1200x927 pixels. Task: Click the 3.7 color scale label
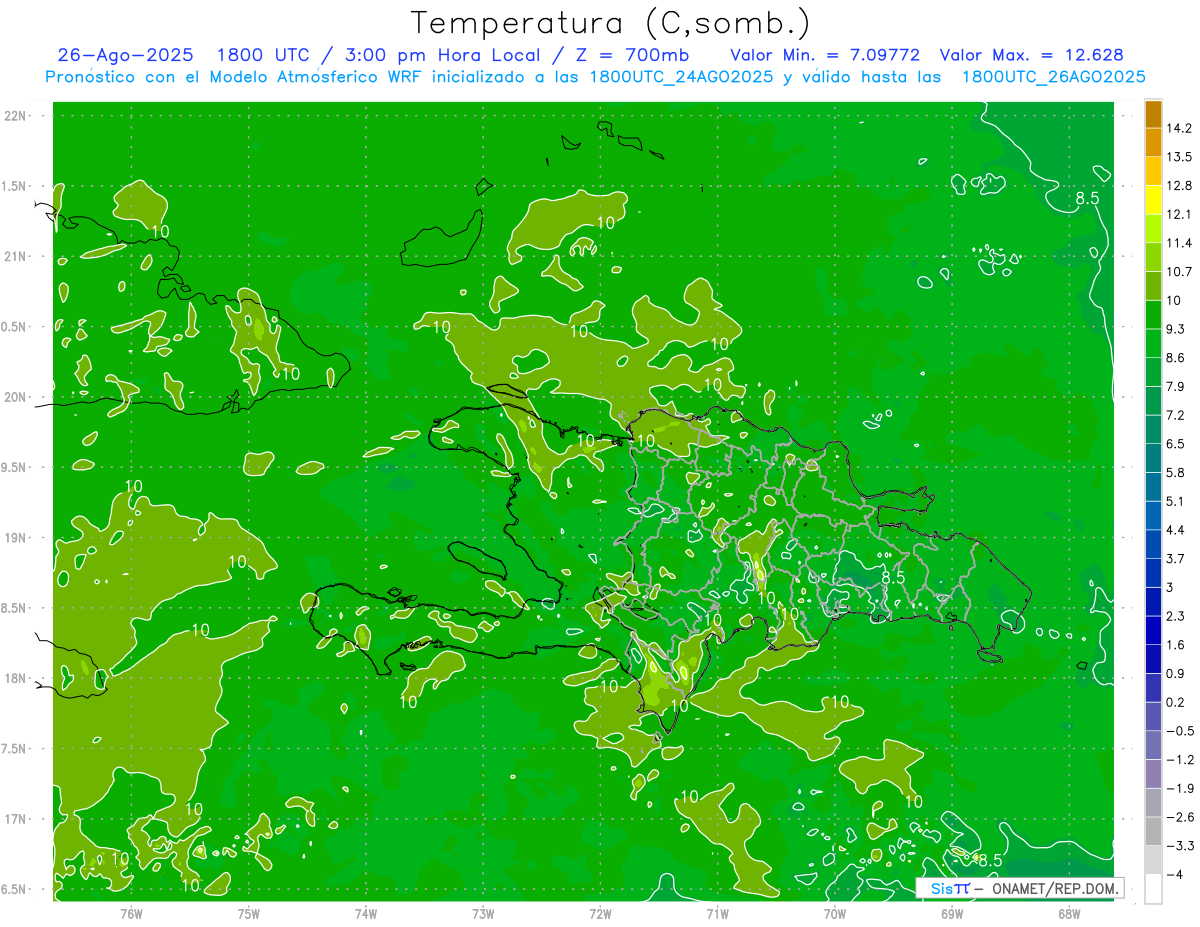pyautogui.click(x=1176, y=559)
